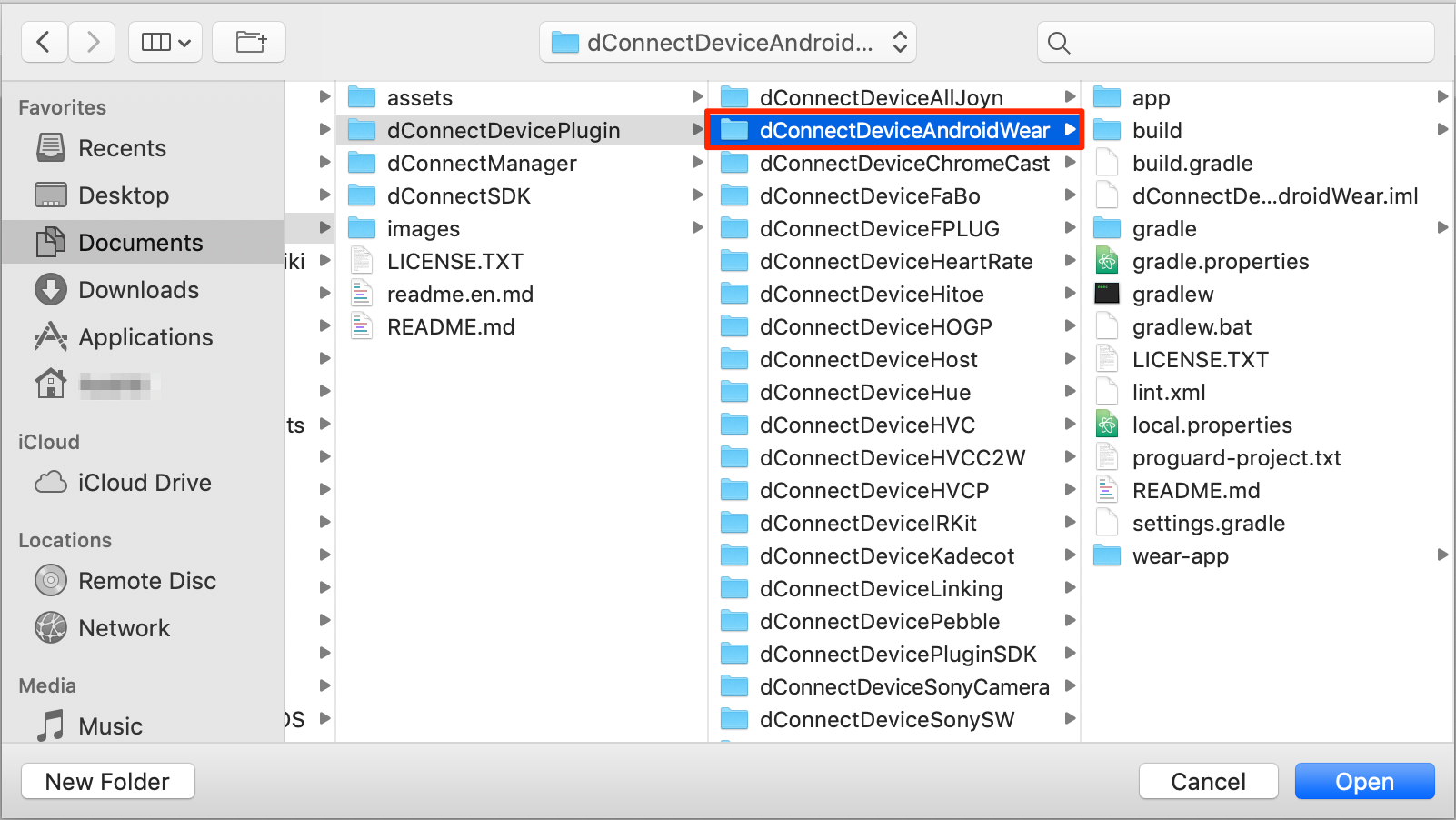Click the back navigation arrow
The width and height of the screenshot is (1456, 820).
[x=44, y=42]
